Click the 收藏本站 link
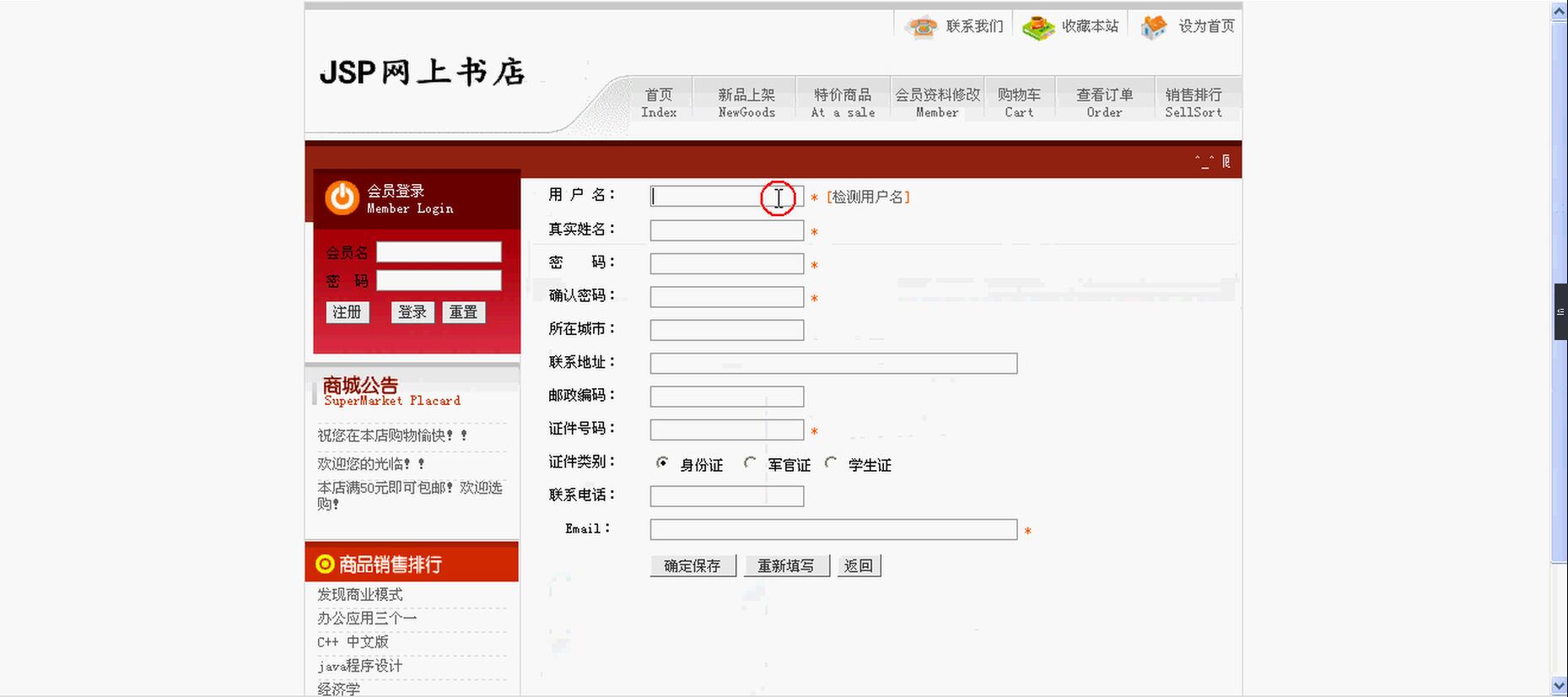This screenshot has height=697, width=1568. click(1090, 27)
